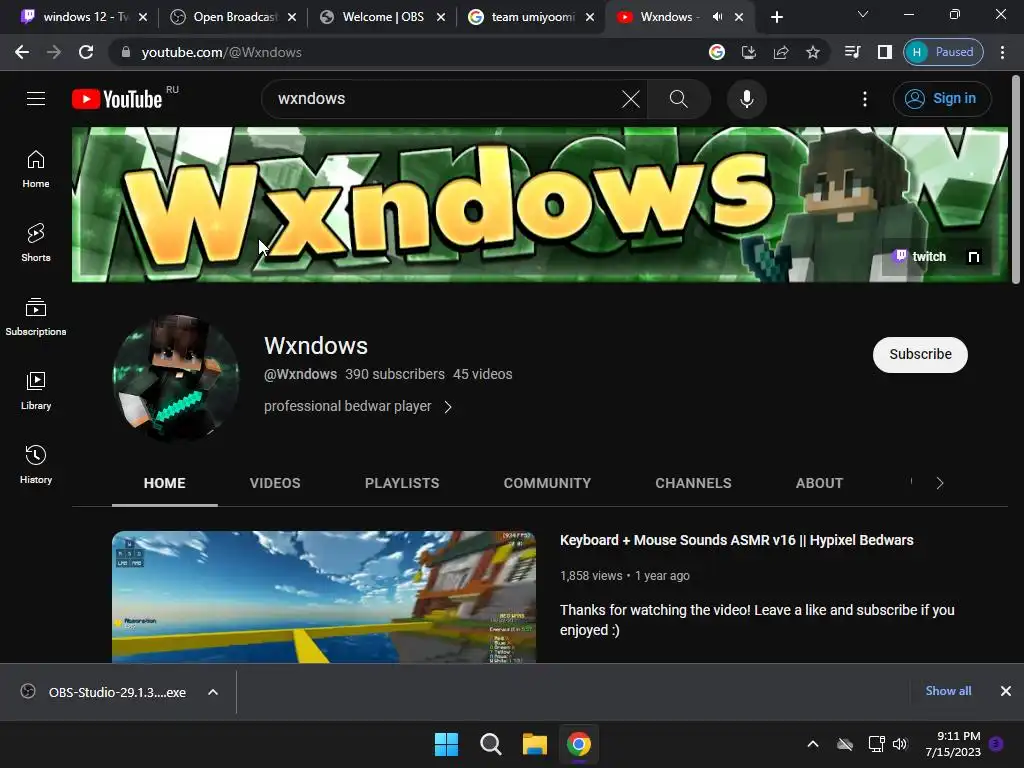Open Subscriptions in the sidebar
The height and width of the screenshot is (768, 1024).
[36, 317]
